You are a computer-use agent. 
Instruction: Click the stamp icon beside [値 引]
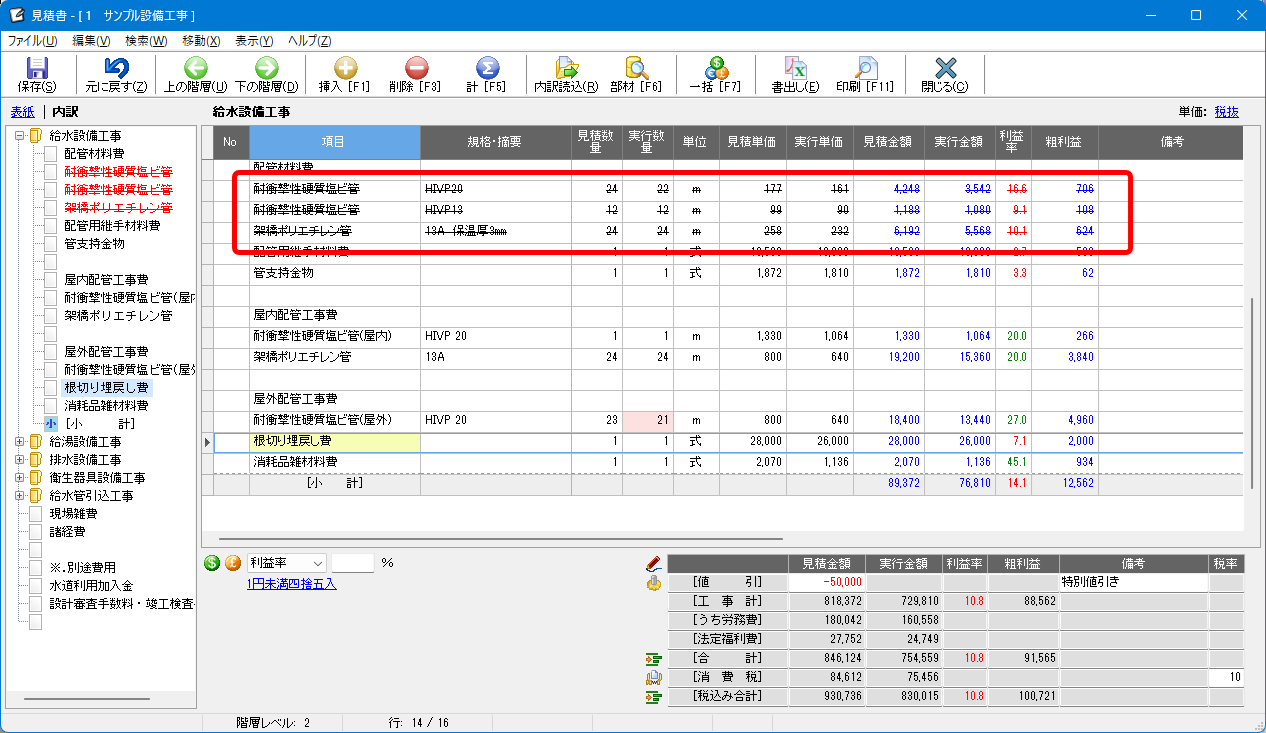point(655,582)
